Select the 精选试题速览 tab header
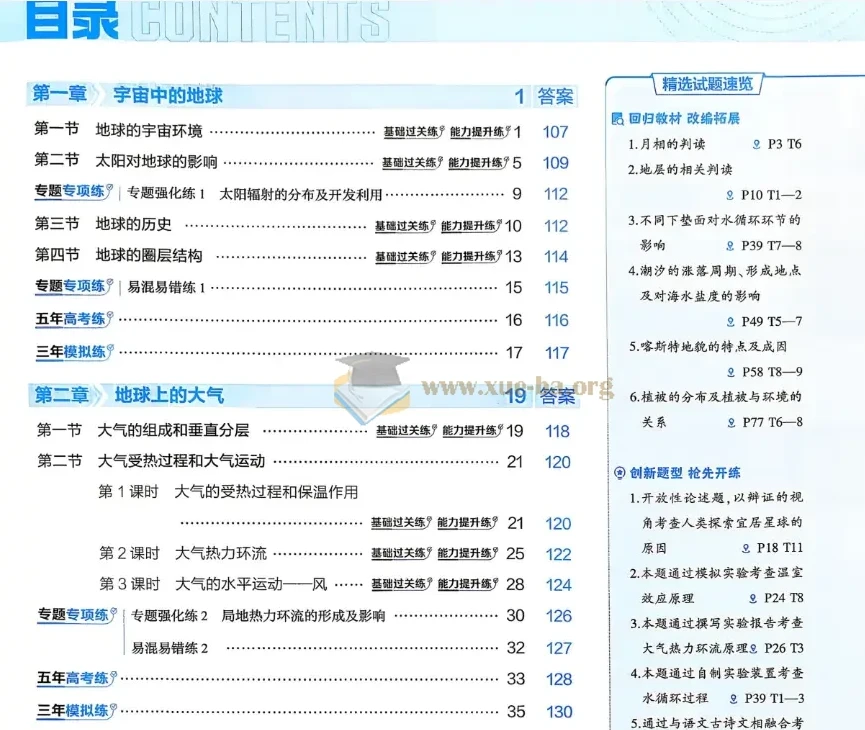 click(x=707, y=84)
